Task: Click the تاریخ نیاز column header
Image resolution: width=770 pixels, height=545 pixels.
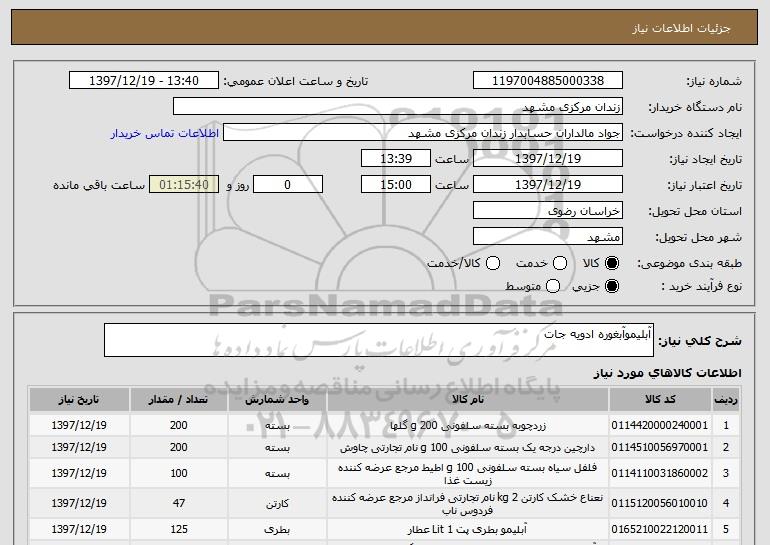Action: [79, 400]
